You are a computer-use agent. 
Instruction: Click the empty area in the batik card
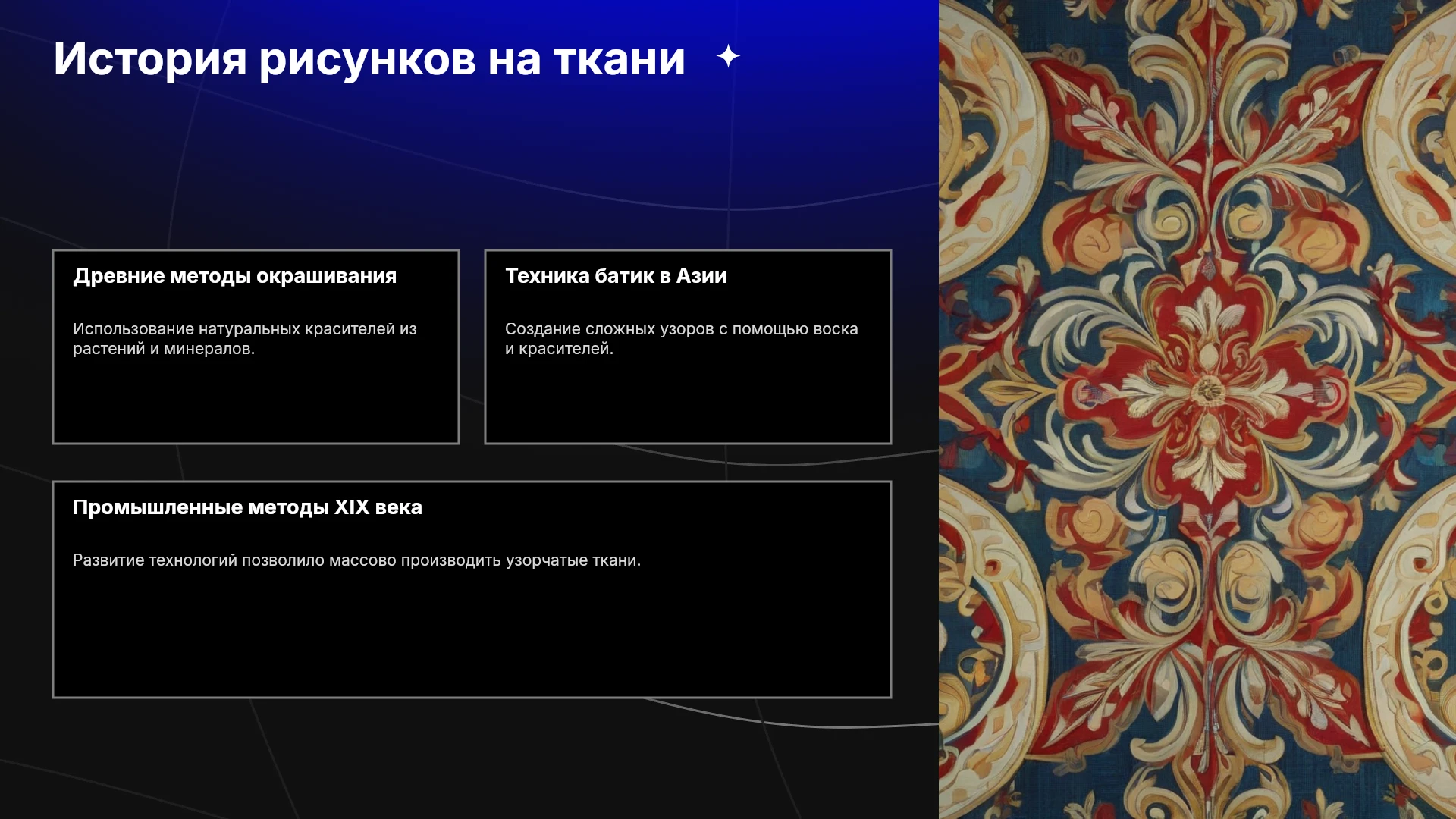pyautogui.click(x=688, y=400)
